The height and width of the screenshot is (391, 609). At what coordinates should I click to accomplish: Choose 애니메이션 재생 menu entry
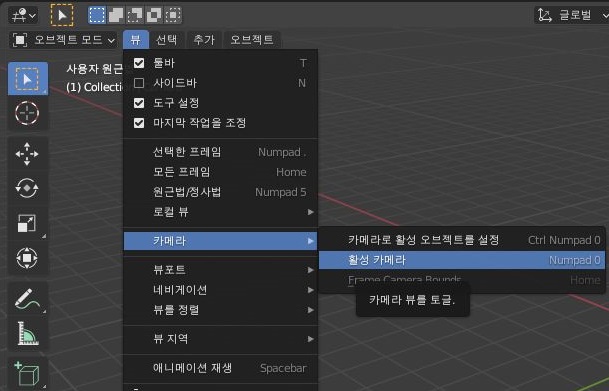221,368
